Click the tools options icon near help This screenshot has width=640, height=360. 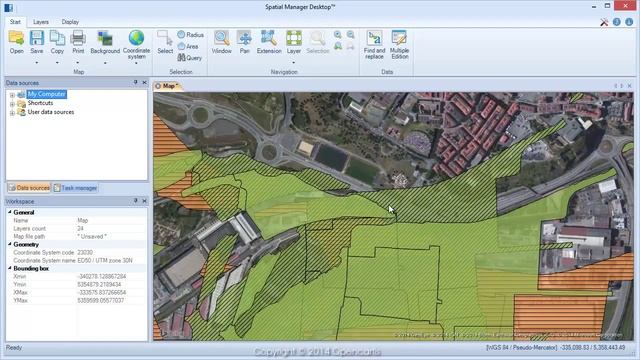pyautogui.click(x=604, y=22)
